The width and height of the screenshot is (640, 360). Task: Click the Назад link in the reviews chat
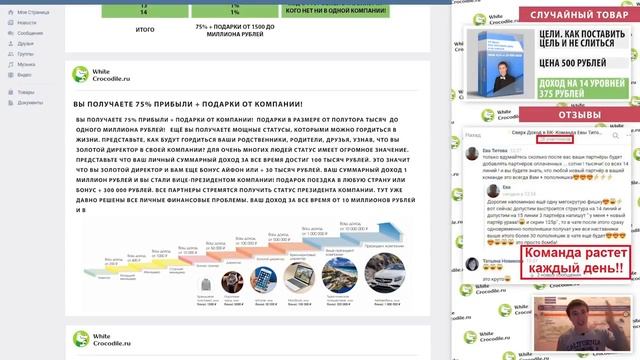[x=473, y=135]
